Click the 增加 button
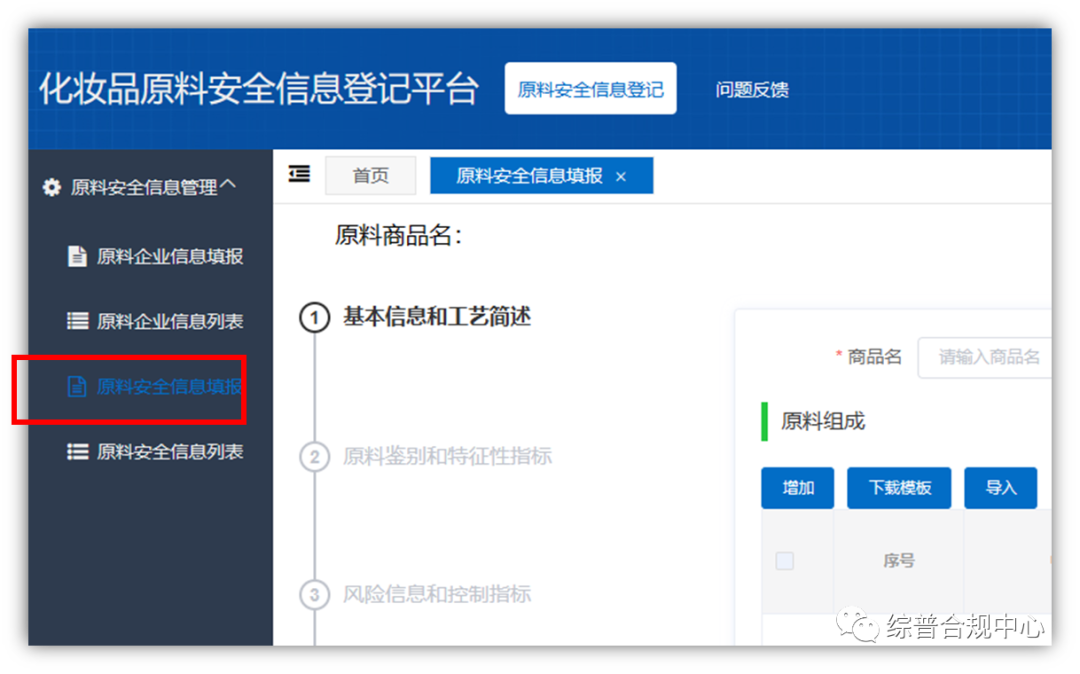1080x674 pixels. [797, 488]
